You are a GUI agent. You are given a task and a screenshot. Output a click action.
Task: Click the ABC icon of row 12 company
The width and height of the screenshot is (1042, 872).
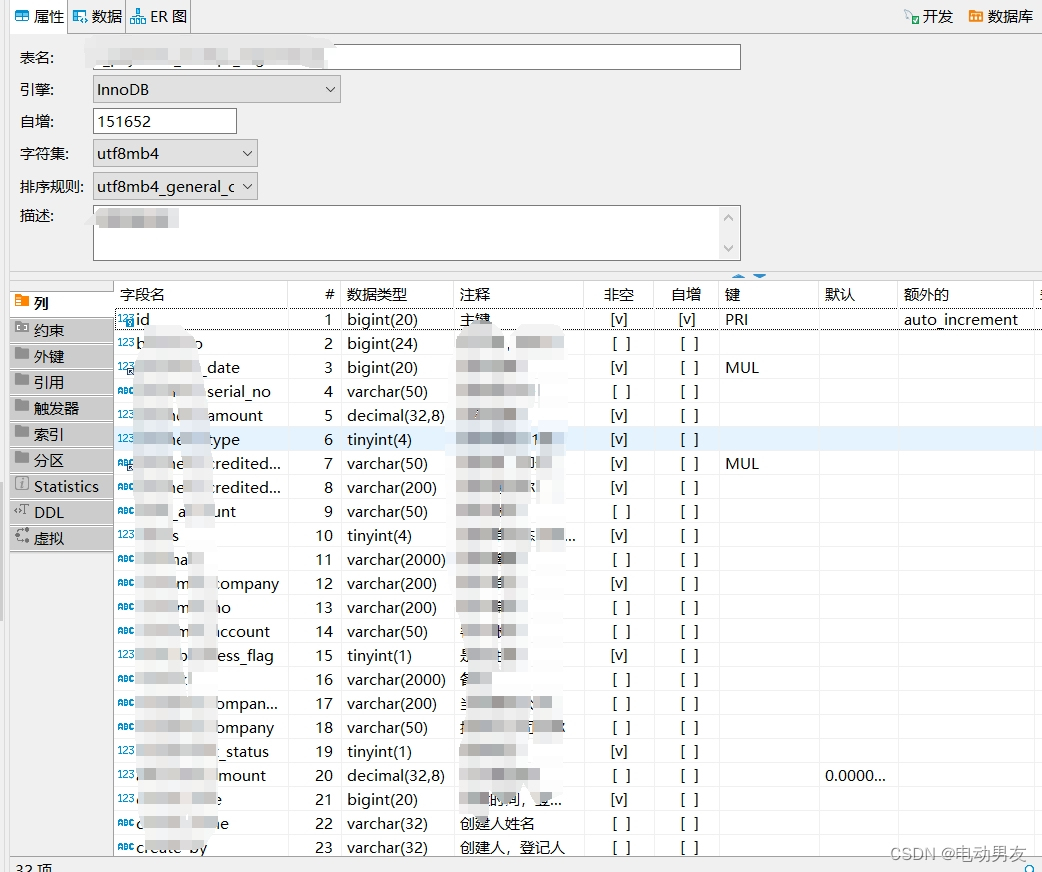coord(126,583)
